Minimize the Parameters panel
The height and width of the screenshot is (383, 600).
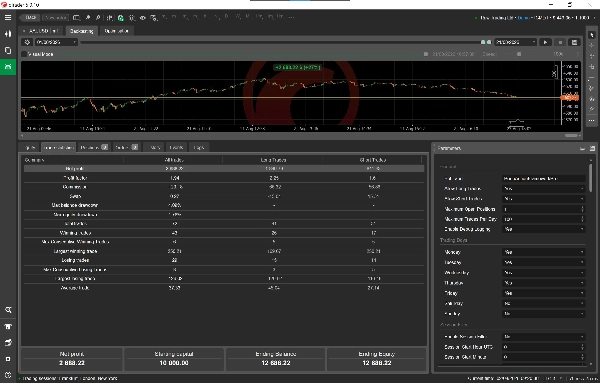point(582,148)
